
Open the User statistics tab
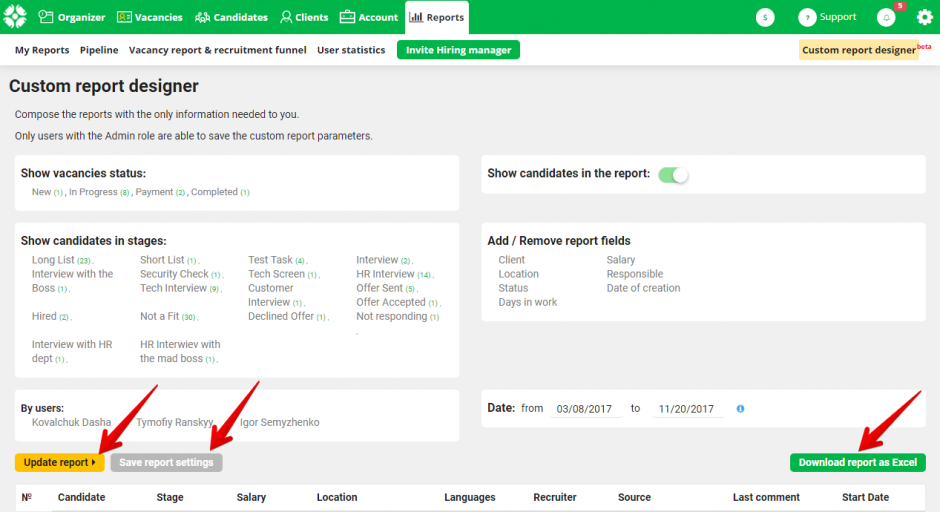(351, 50)
